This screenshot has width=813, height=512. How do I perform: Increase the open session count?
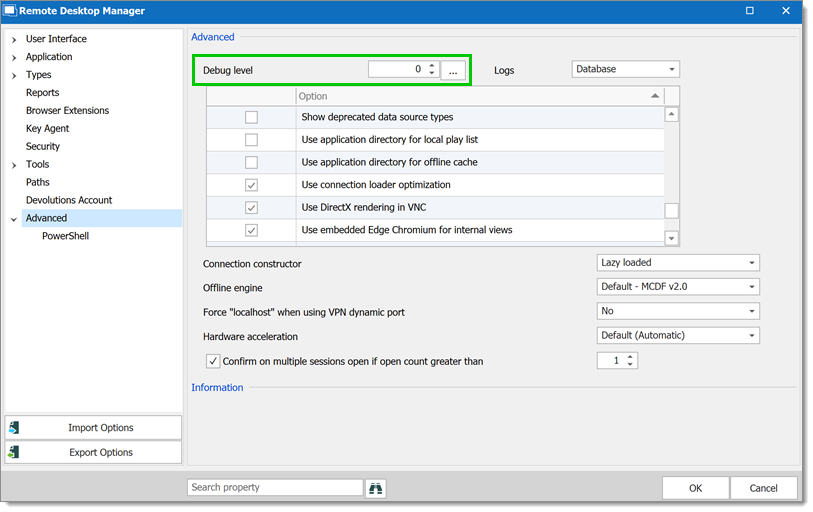click(x=630, y=357)
